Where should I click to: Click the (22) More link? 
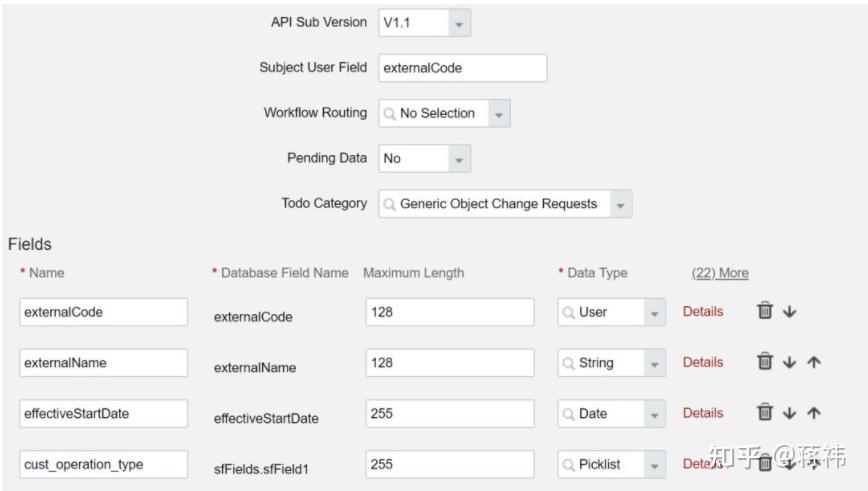(720, 273)
